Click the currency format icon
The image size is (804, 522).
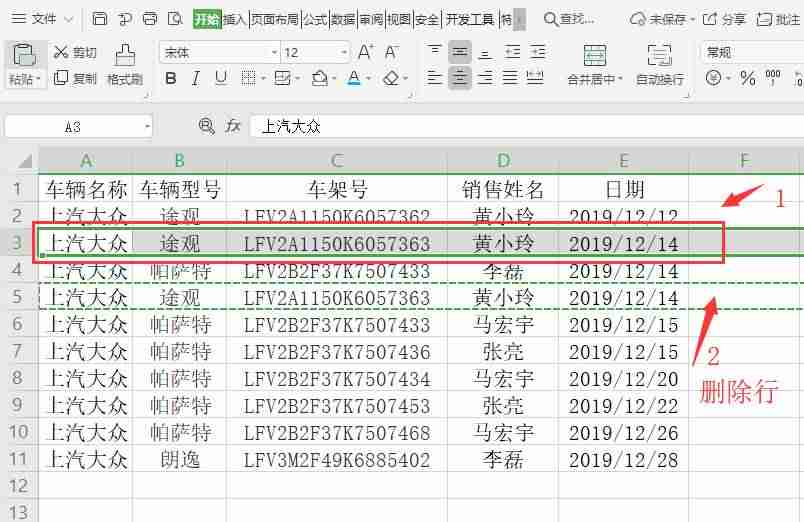713,78
